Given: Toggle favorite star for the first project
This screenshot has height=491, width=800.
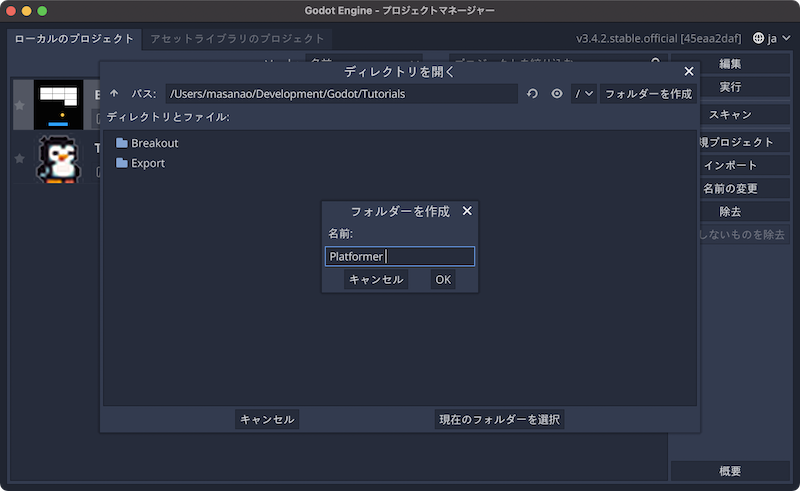Looking at the screenshot, I should tap(19, 105).
